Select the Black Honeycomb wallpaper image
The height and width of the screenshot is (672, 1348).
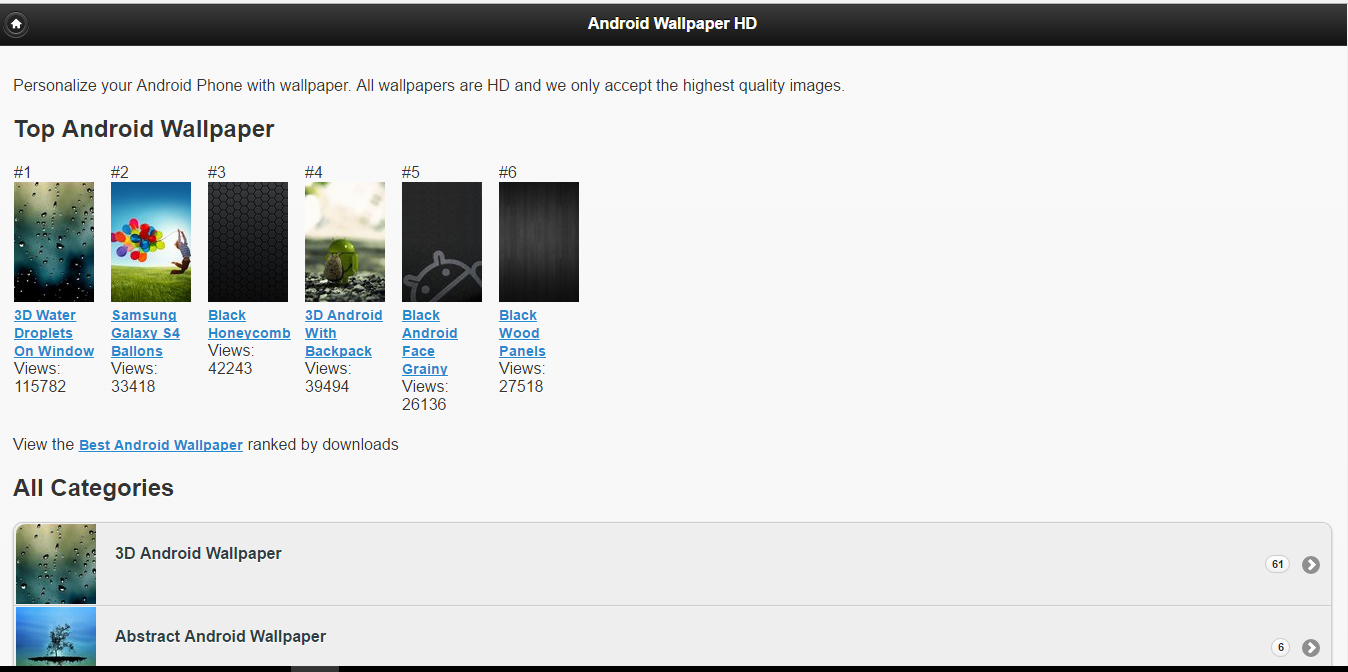coord(248,242)
